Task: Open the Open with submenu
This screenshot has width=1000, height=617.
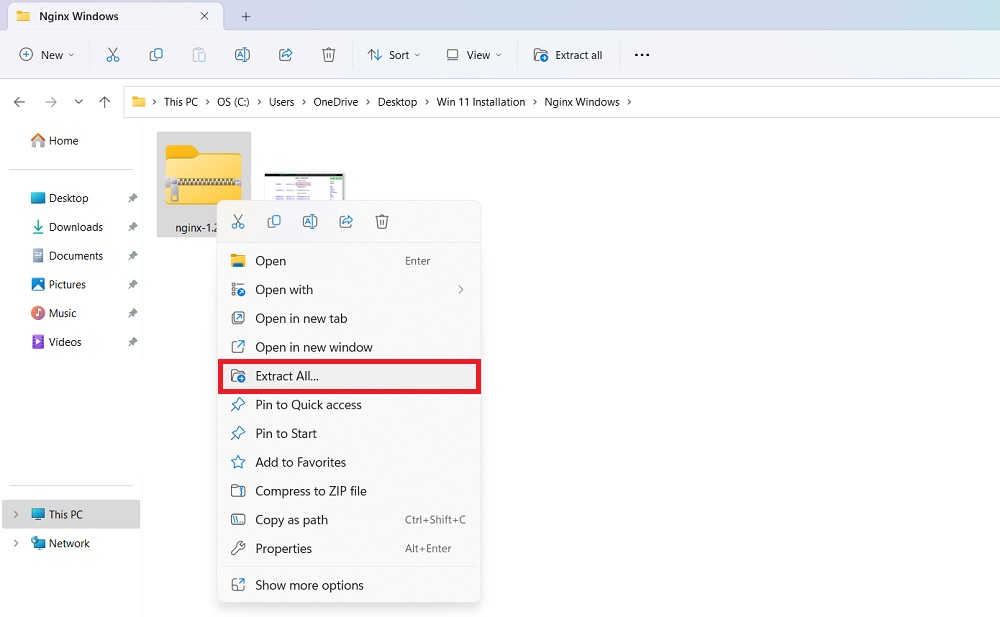Action: click(x=283, y=289)
